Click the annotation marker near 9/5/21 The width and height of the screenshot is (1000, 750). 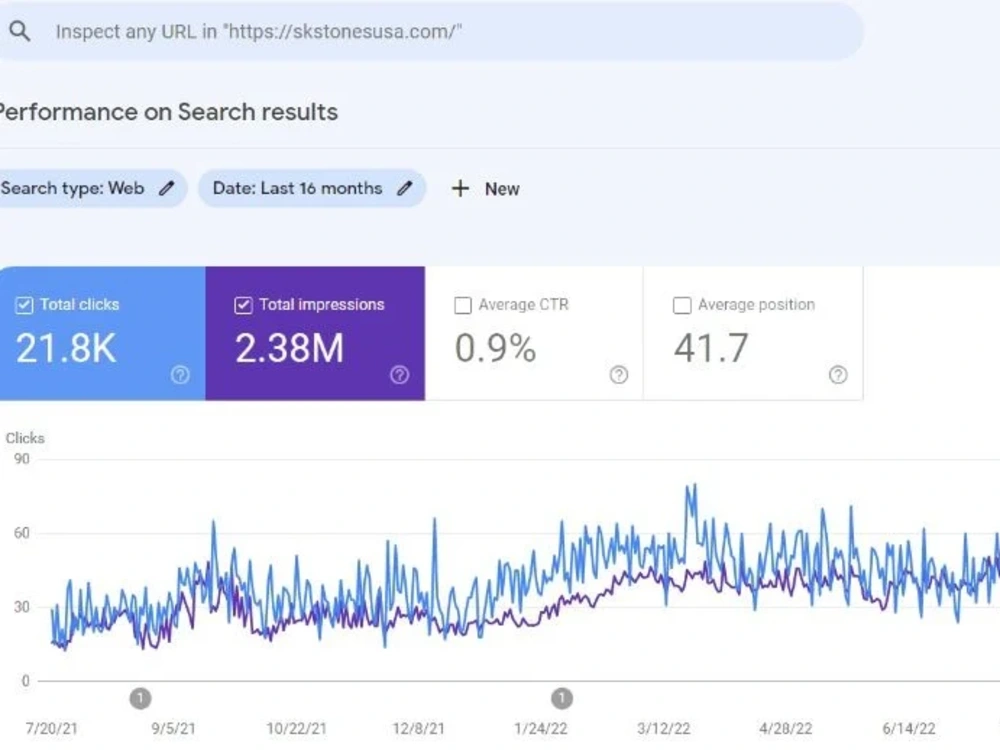click(140, 698)
